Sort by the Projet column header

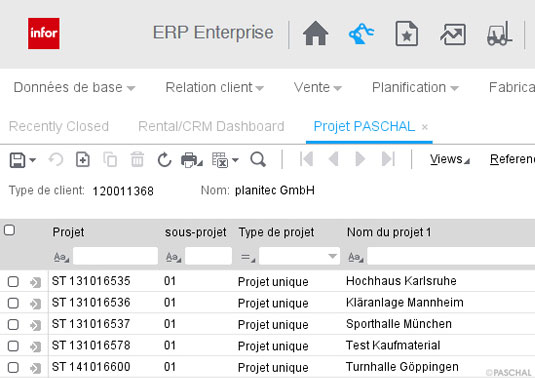pyautogui.click(x=68, y=232)
